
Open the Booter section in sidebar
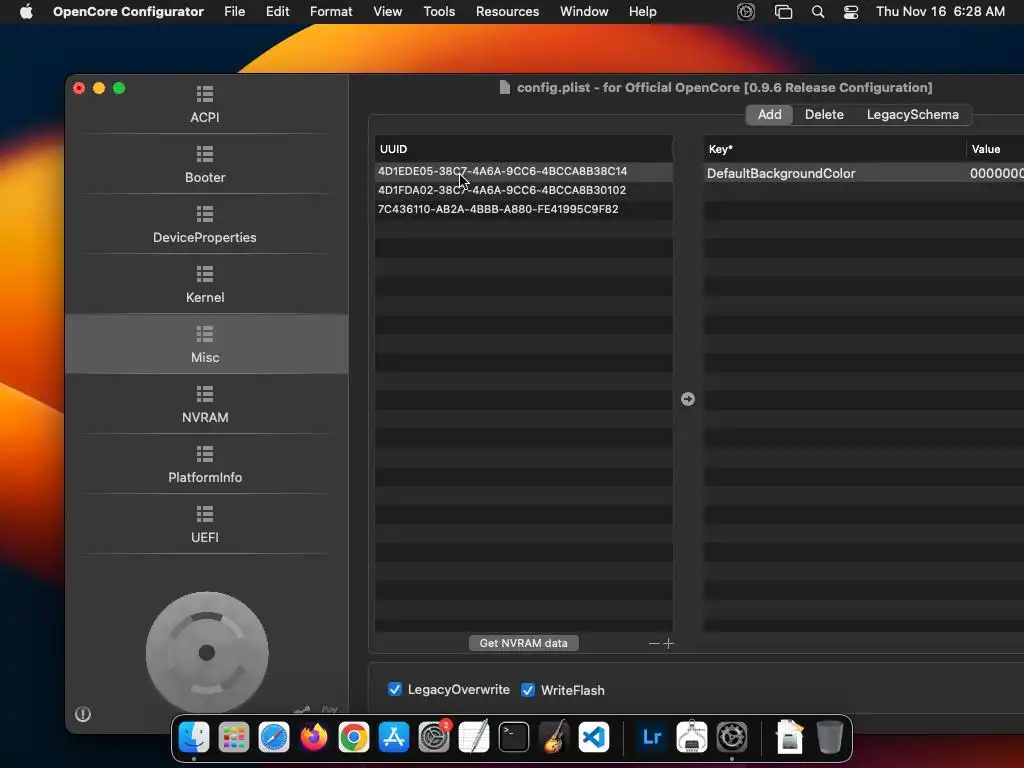[x=205, y=165]
